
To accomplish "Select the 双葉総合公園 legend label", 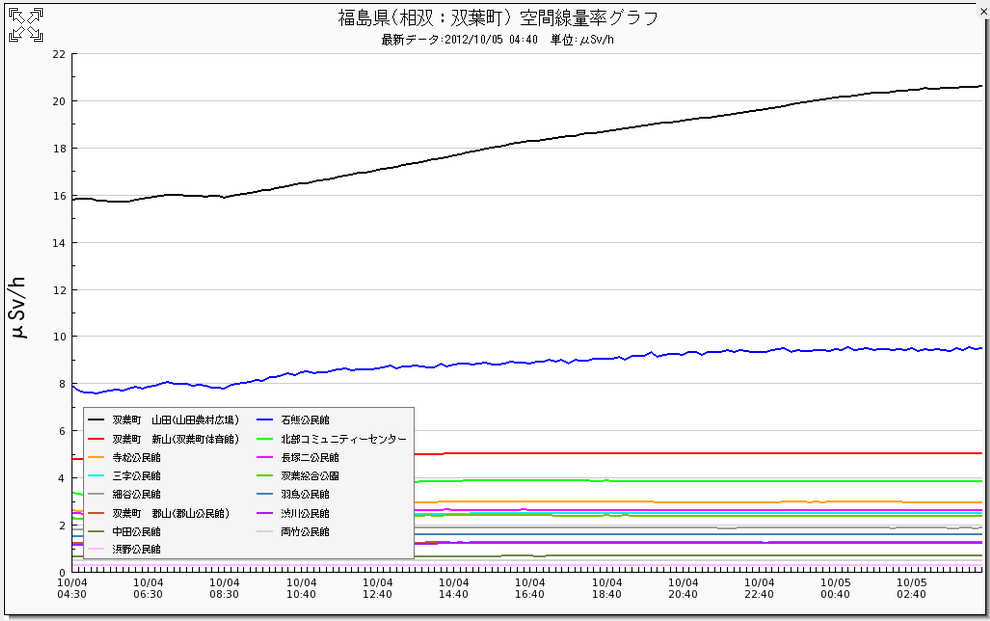I will [309, 476].
